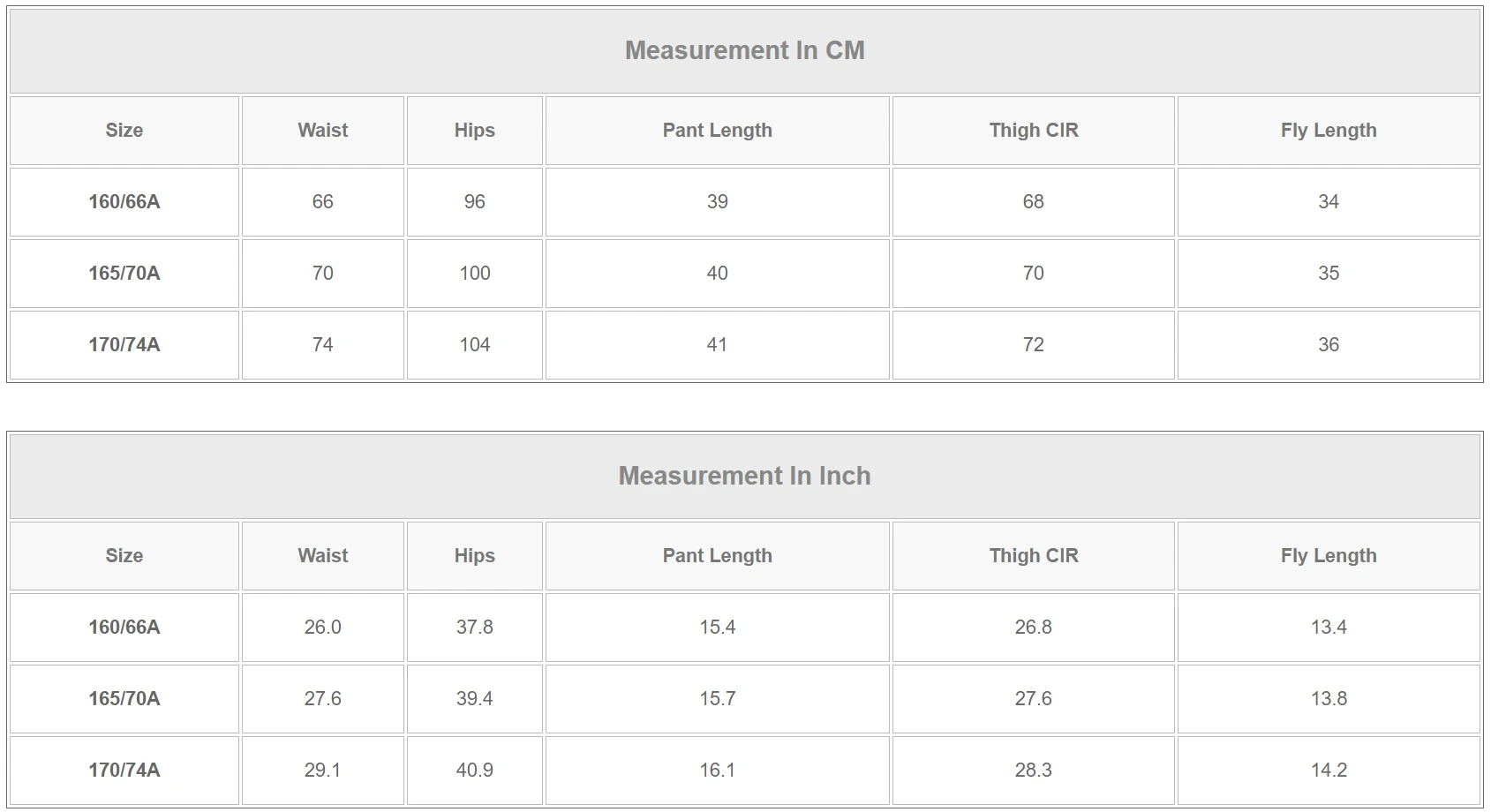Click Pant Length header in CM table
The image size is (1491, 812).
pos(718,131)
